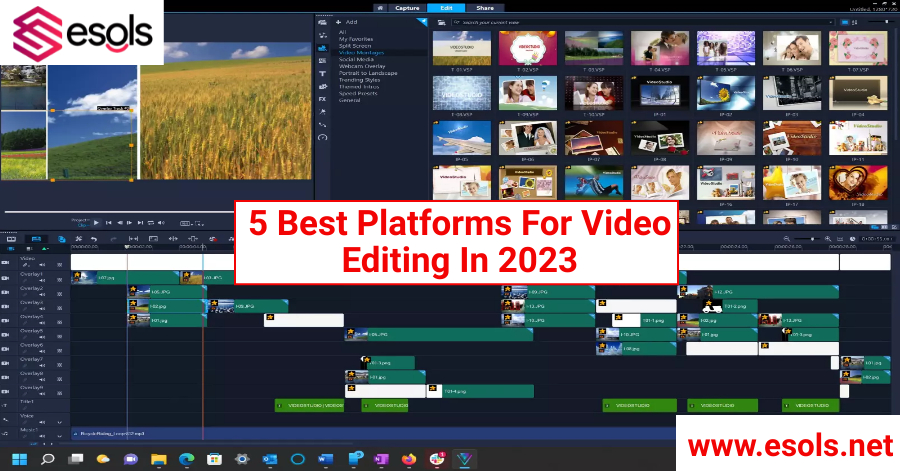Open the Overlay graphics library icon
Viewport: 900px width, 471px height.
(323, 86)
